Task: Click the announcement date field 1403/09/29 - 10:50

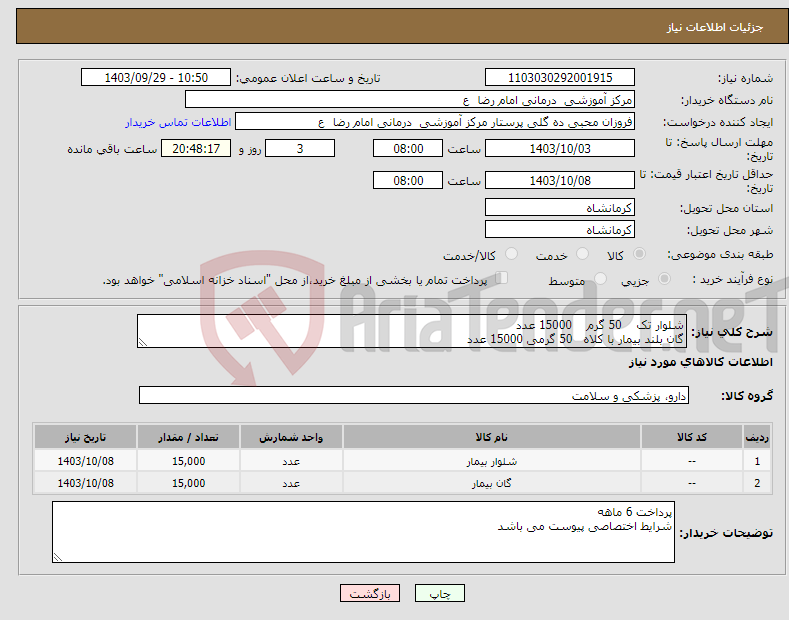Action: (155, 78)
